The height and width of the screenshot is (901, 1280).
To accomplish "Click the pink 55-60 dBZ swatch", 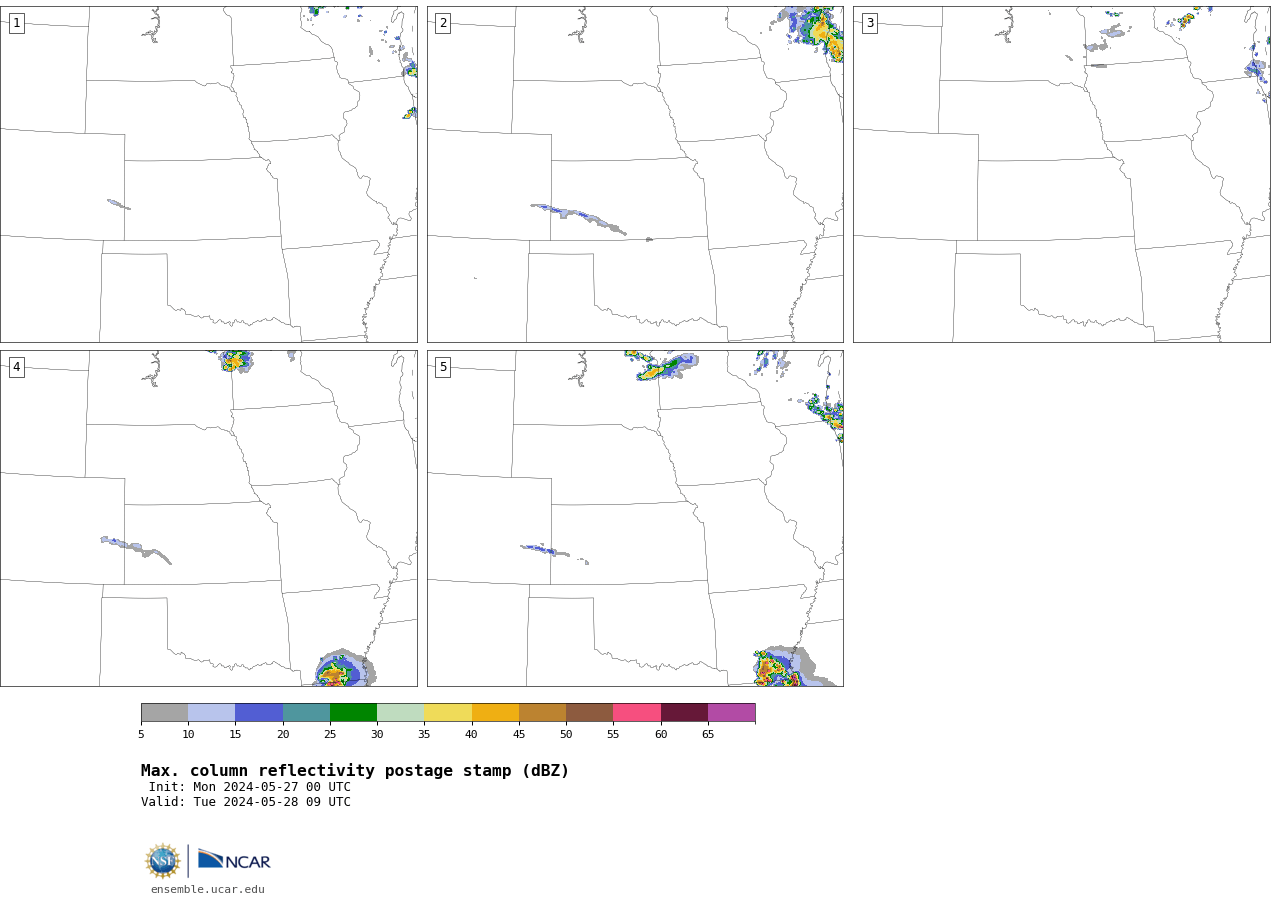I will click(637, 713).
